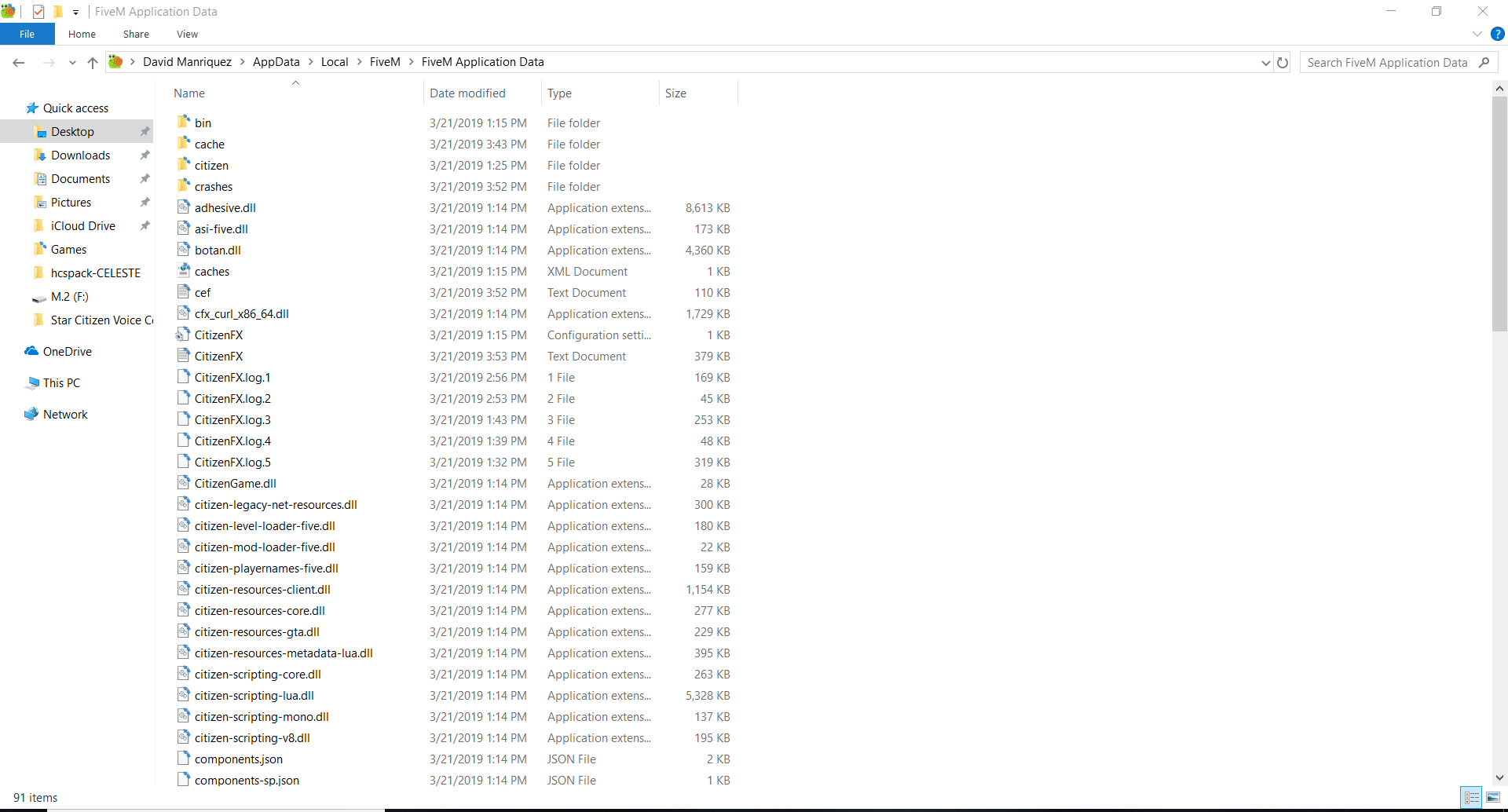
Task: Open Desktop in the navigation pane
Action: point(72,132)
